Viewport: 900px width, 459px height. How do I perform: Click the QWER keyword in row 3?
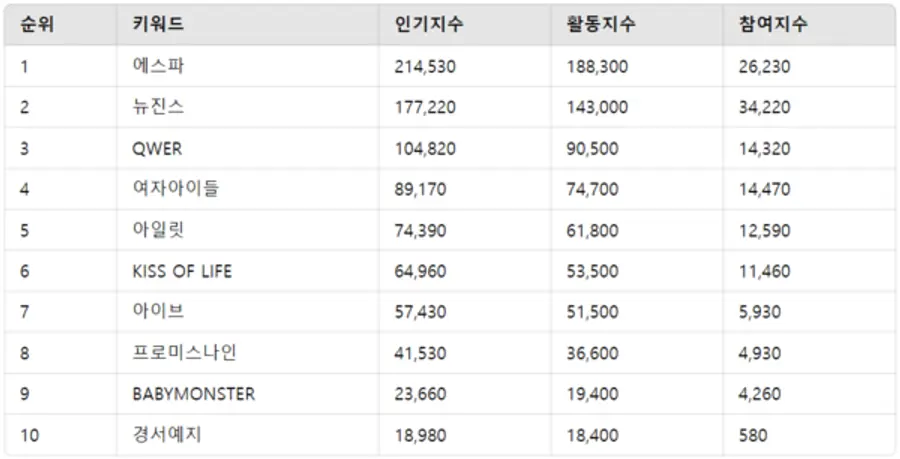click(157, 149)
